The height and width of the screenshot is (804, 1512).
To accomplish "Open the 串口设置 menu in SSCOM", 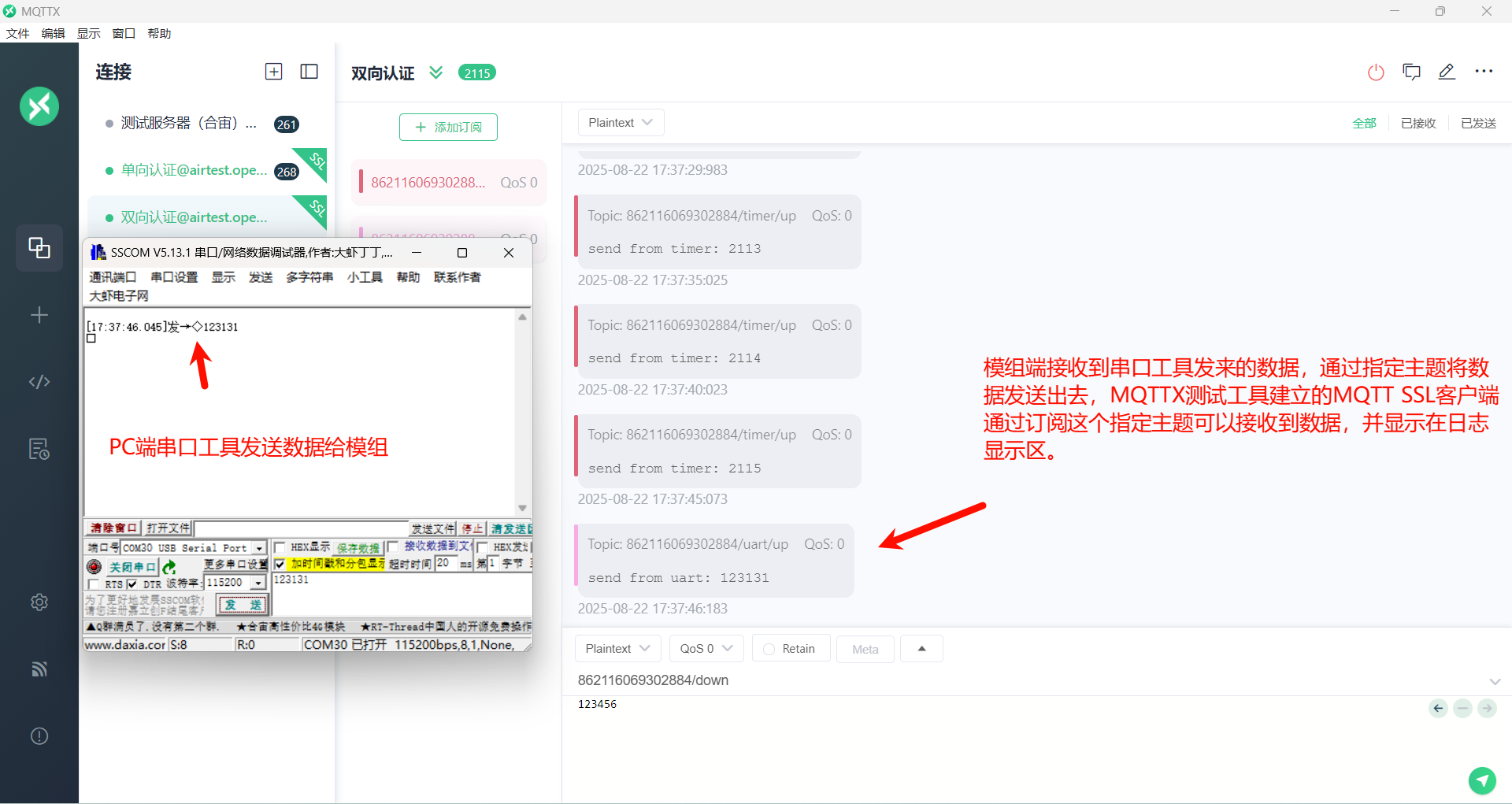I will [x=174, y=277].
